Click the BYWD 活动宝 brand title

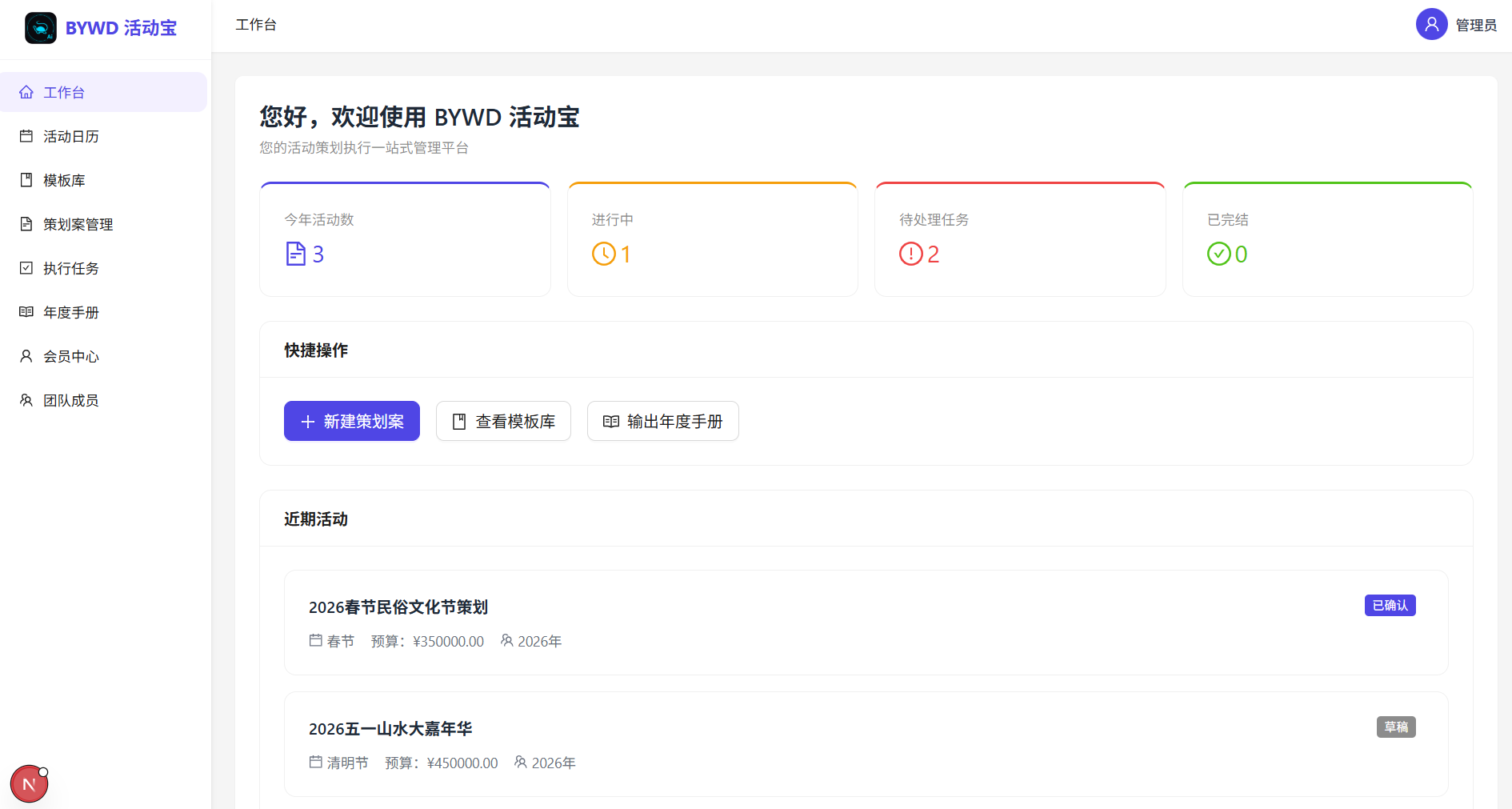coord(121,28)
